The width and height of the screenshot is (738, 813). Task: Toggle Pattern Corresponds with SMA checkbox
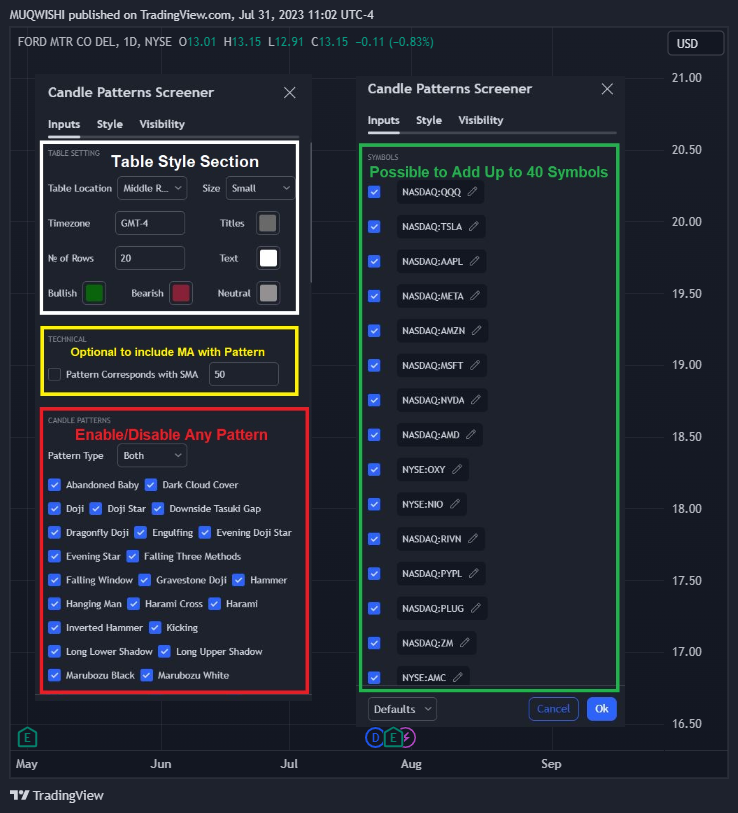54,374
